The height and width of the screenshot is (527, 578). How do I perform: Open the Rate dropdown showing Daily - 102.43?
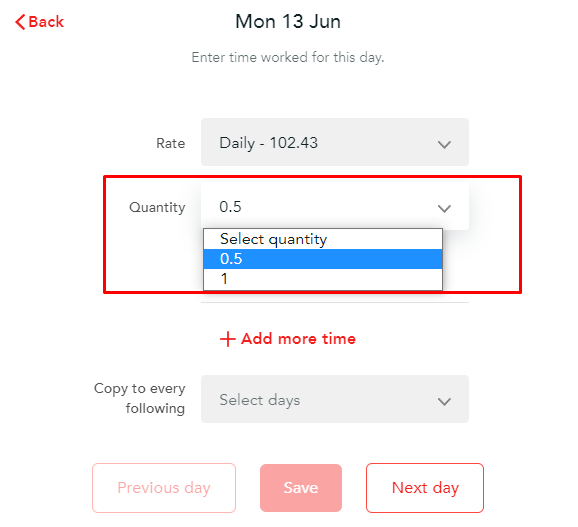pyautogui.click(x=335, y=142)
